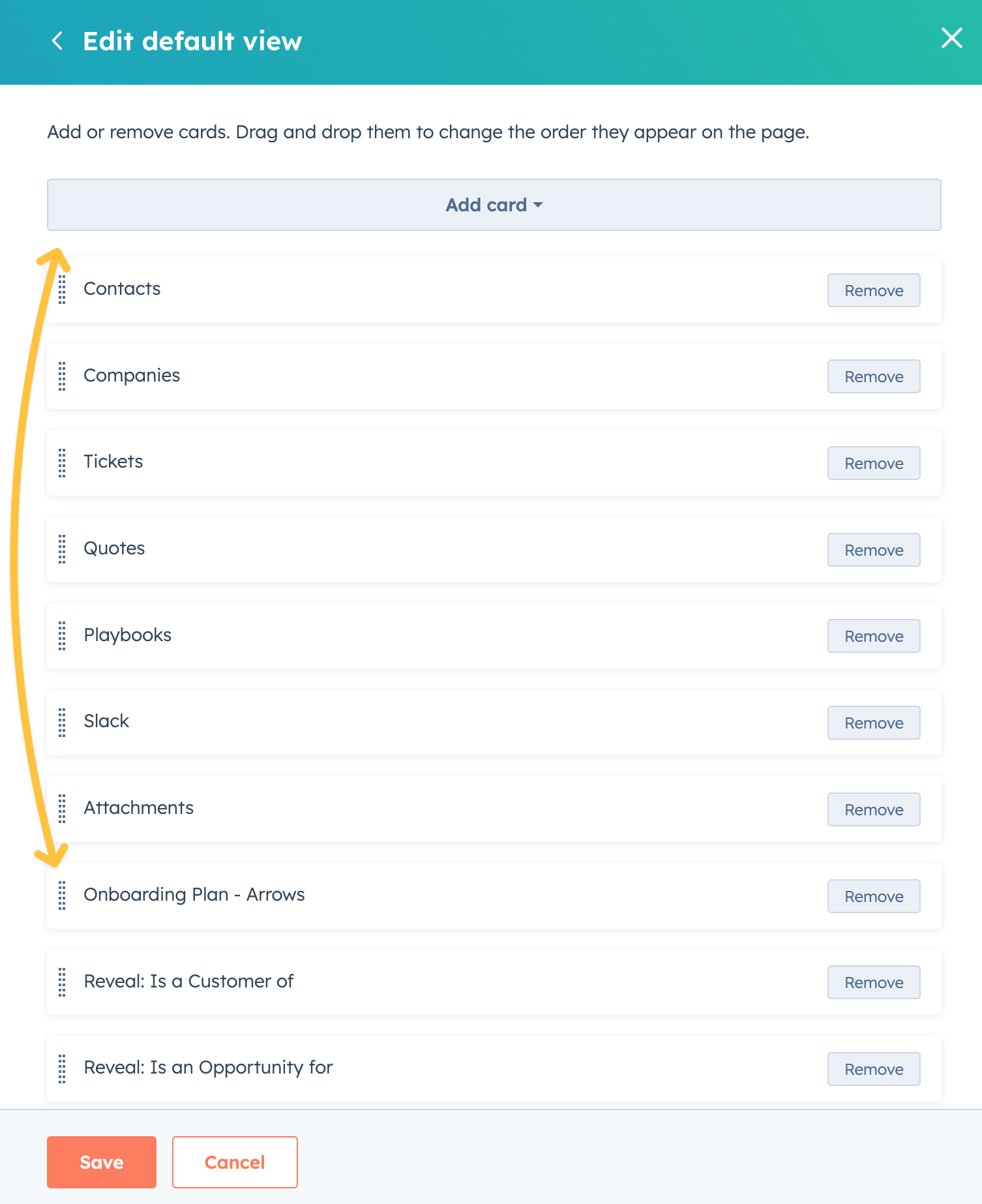Screen dimensions: 982x1204
Task: Click the back arrow beside Edit default view
Action: pos(57,41)
